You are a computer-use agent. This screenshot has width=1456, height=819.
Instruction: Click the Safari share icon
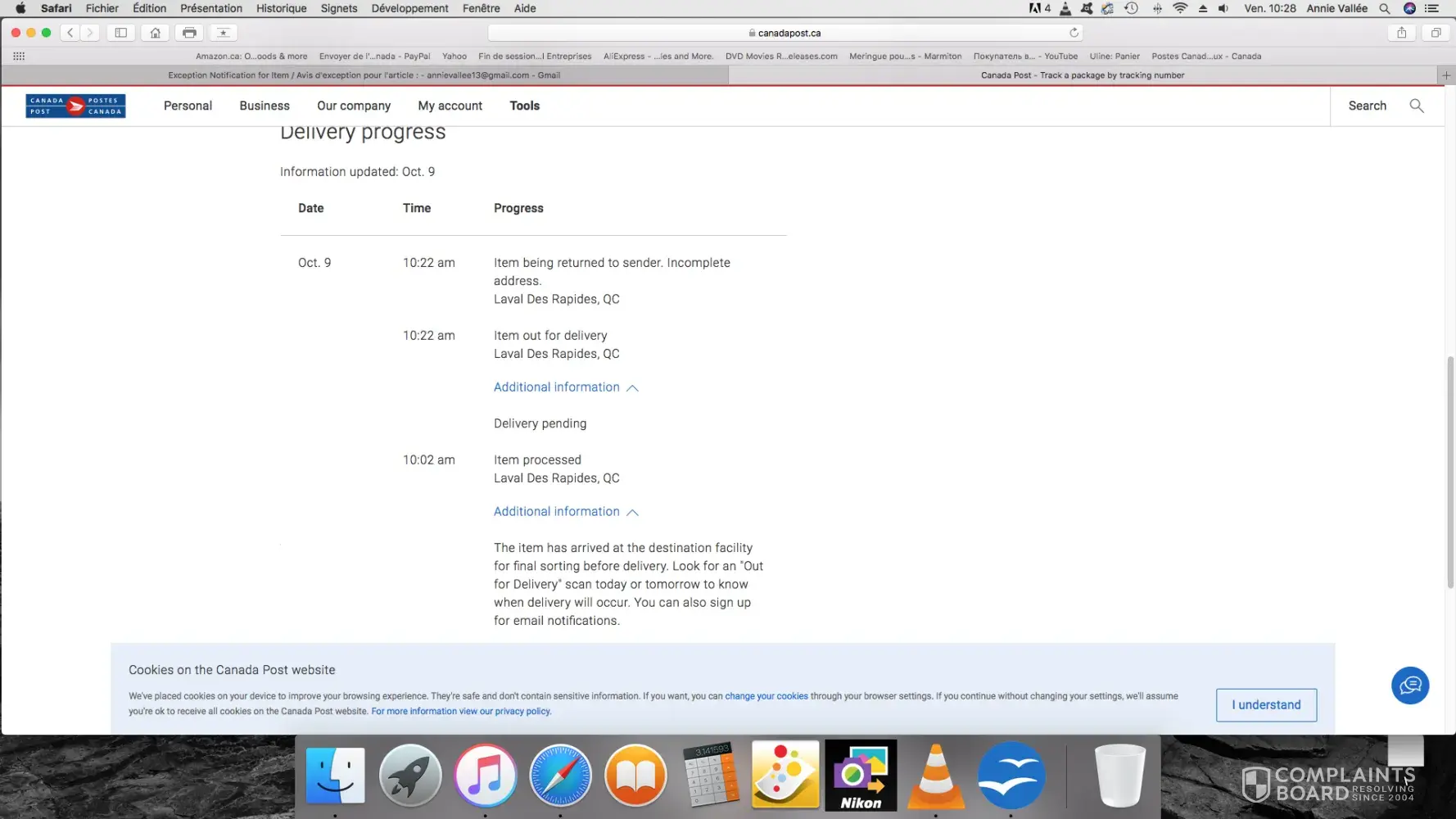click(x=1401, y=33)
